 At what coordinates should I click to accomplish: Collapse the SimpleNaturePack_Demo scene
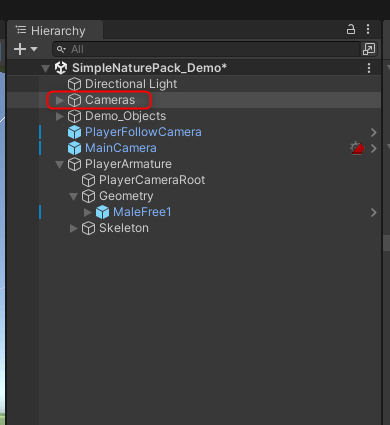[x=45, y=69]
